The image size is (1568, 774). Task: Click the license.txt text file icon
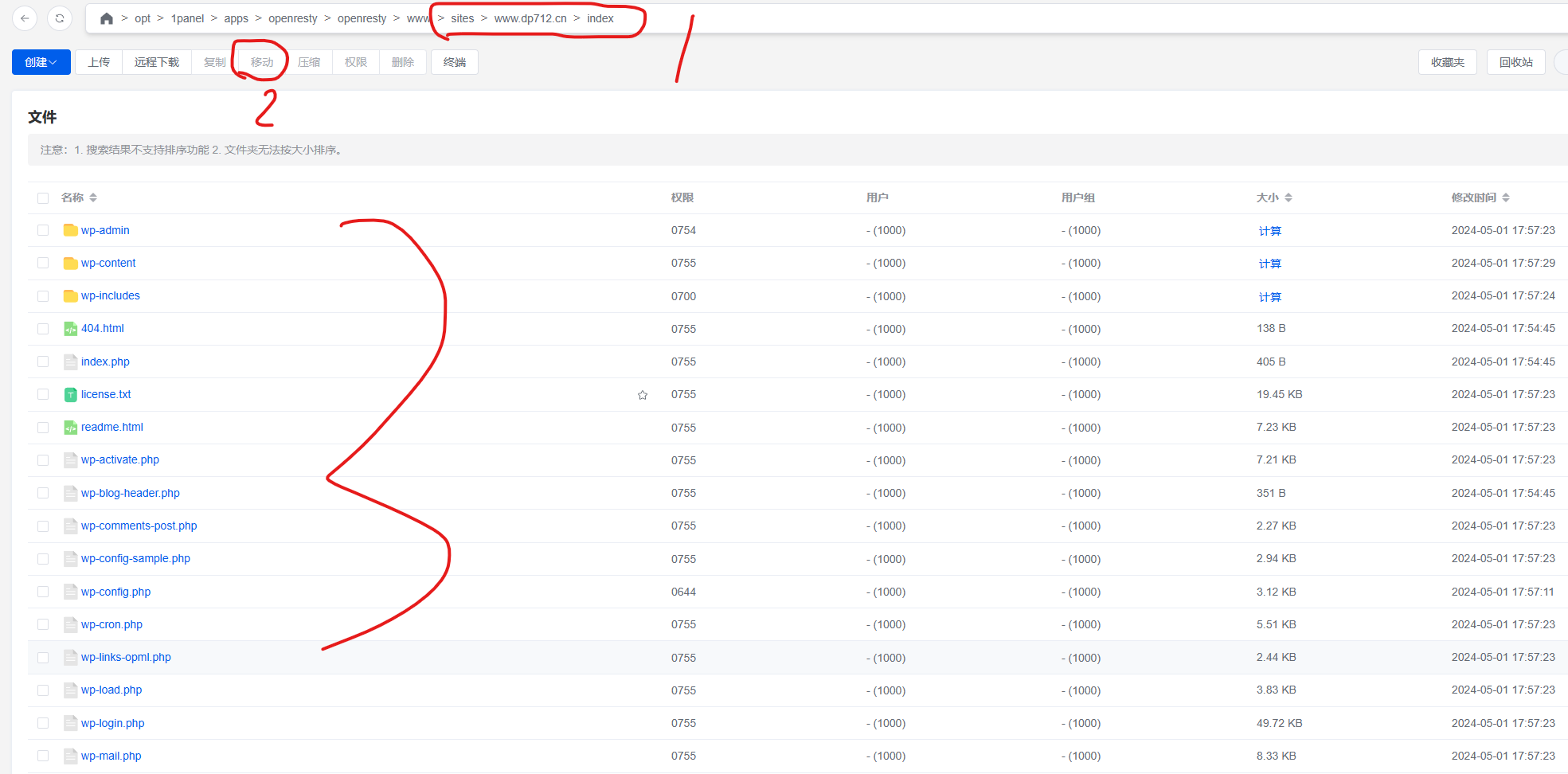coord(70,395)
